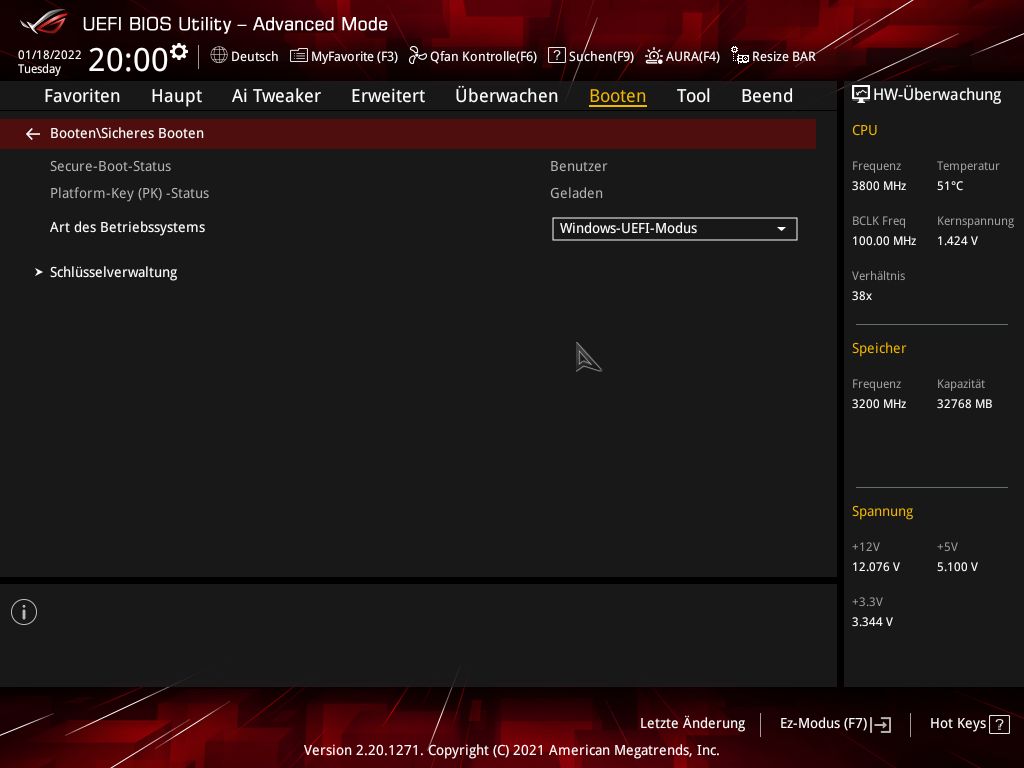Click +12V value 12.076 V
This screenshot has width=1024, height=768.
pyautogui.click(x=876, y=567)
